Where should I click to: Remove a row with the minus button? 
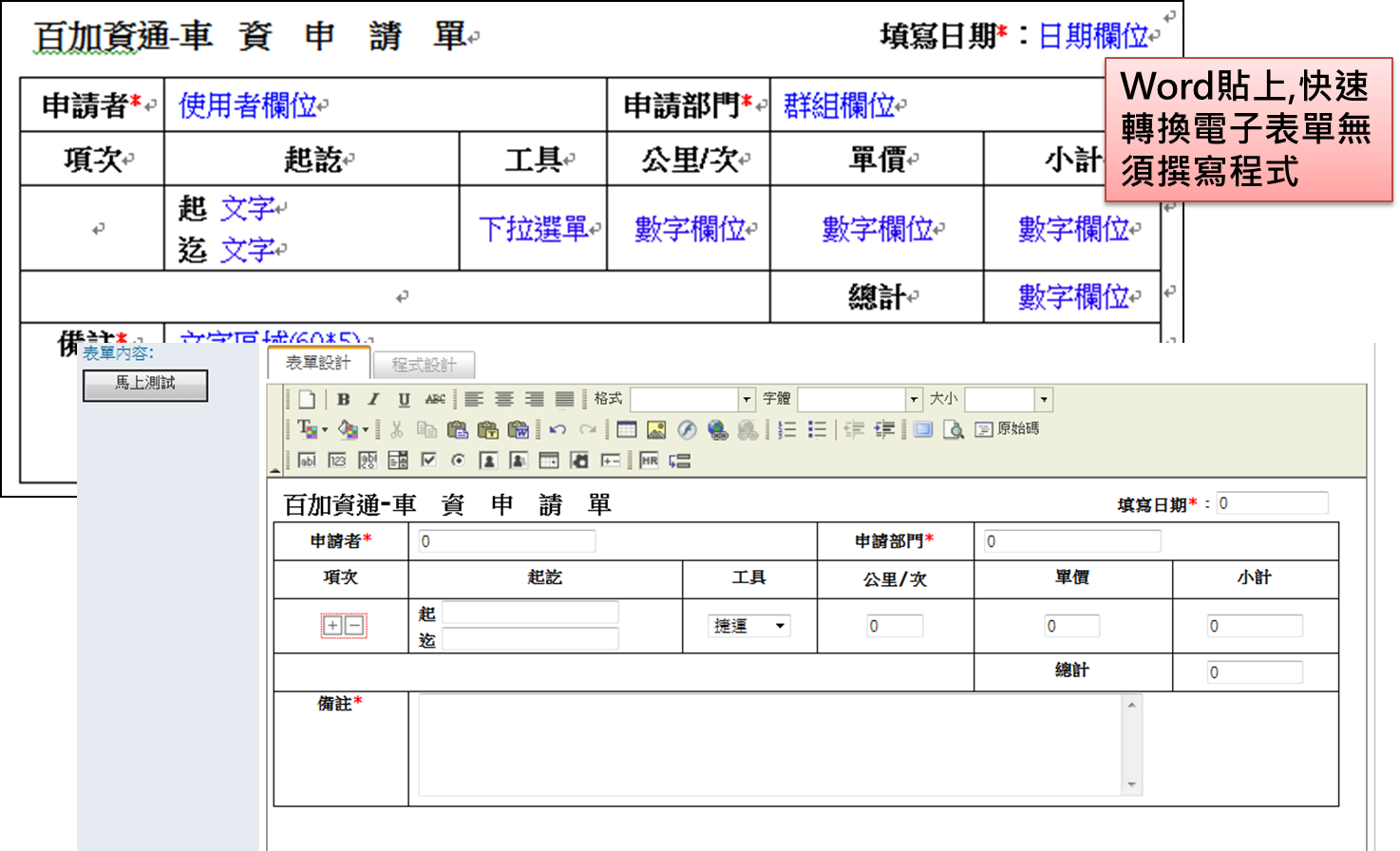coord(354,626)
